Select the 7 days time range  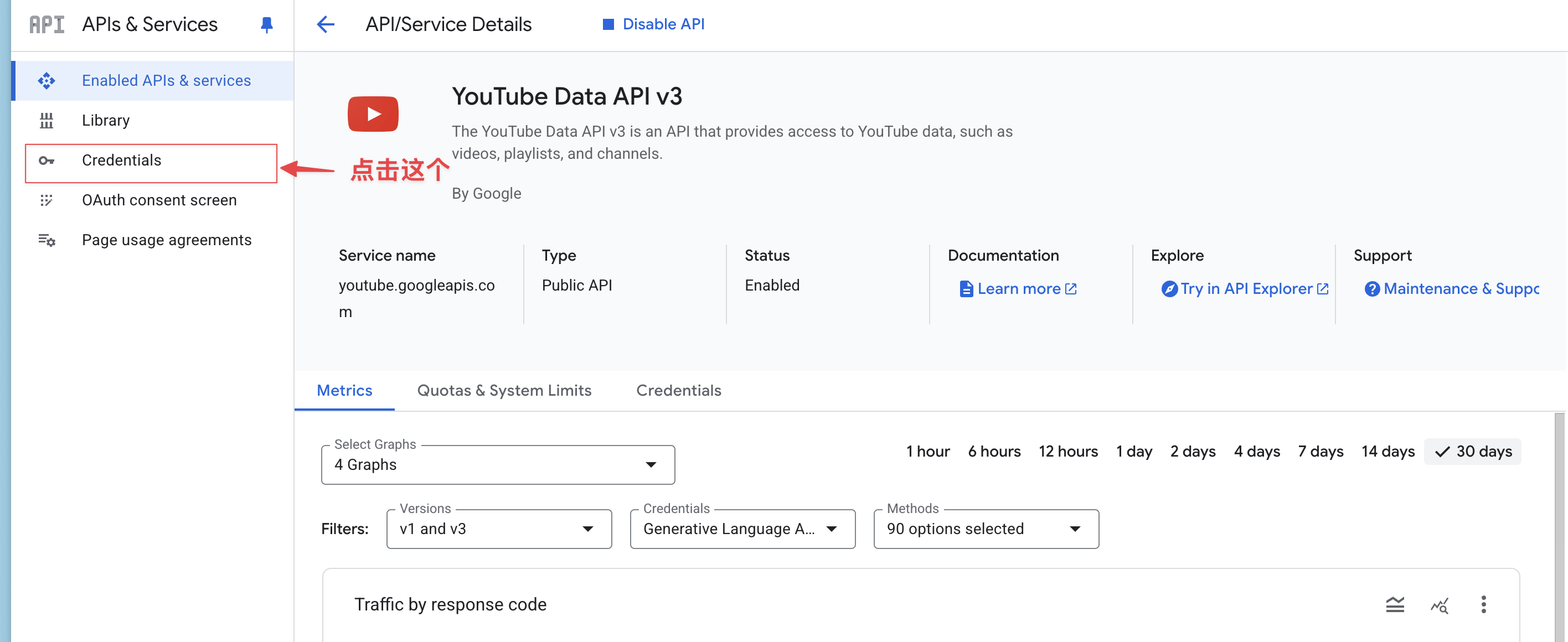tap(1321, 452)
